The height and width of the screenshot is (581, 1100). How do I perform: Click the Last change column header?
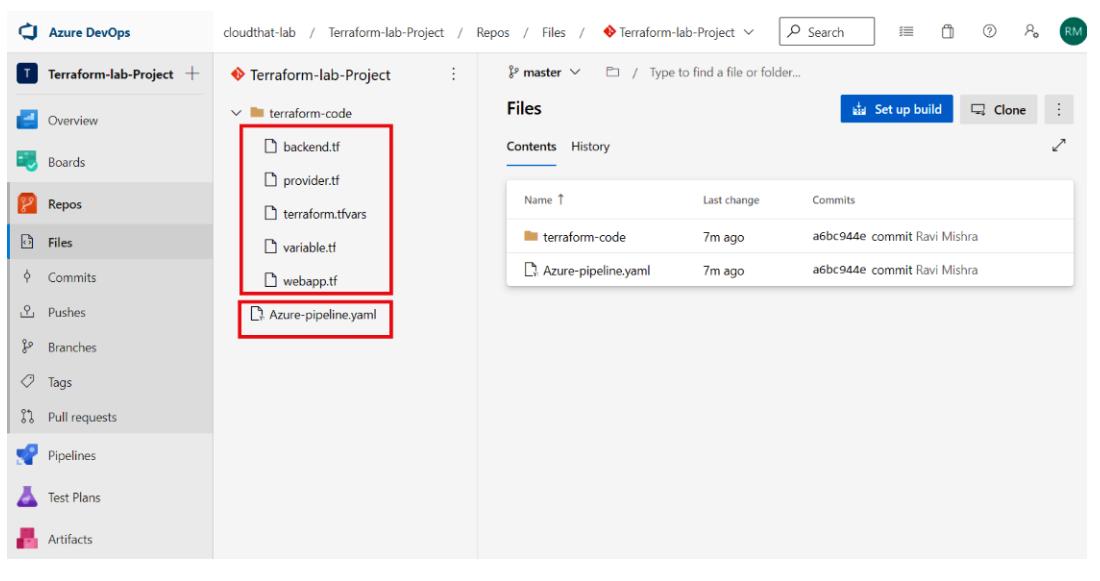tap(731, 200)
